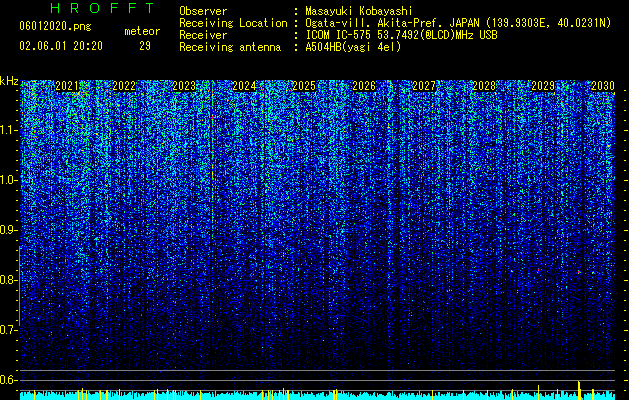Click the 2029 time marker
629x400 pixels.
tap(543, 86)
